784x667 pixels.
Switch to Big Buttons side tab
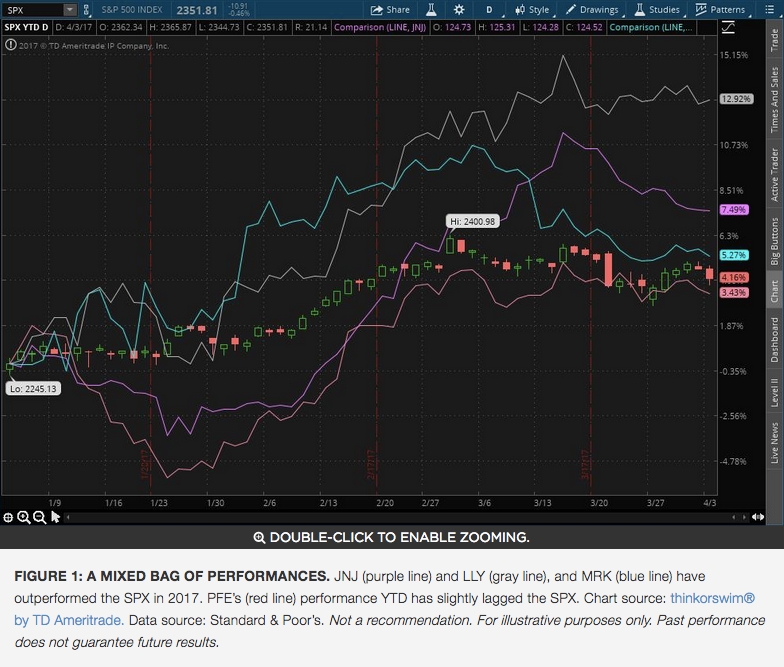click(774, 241)
